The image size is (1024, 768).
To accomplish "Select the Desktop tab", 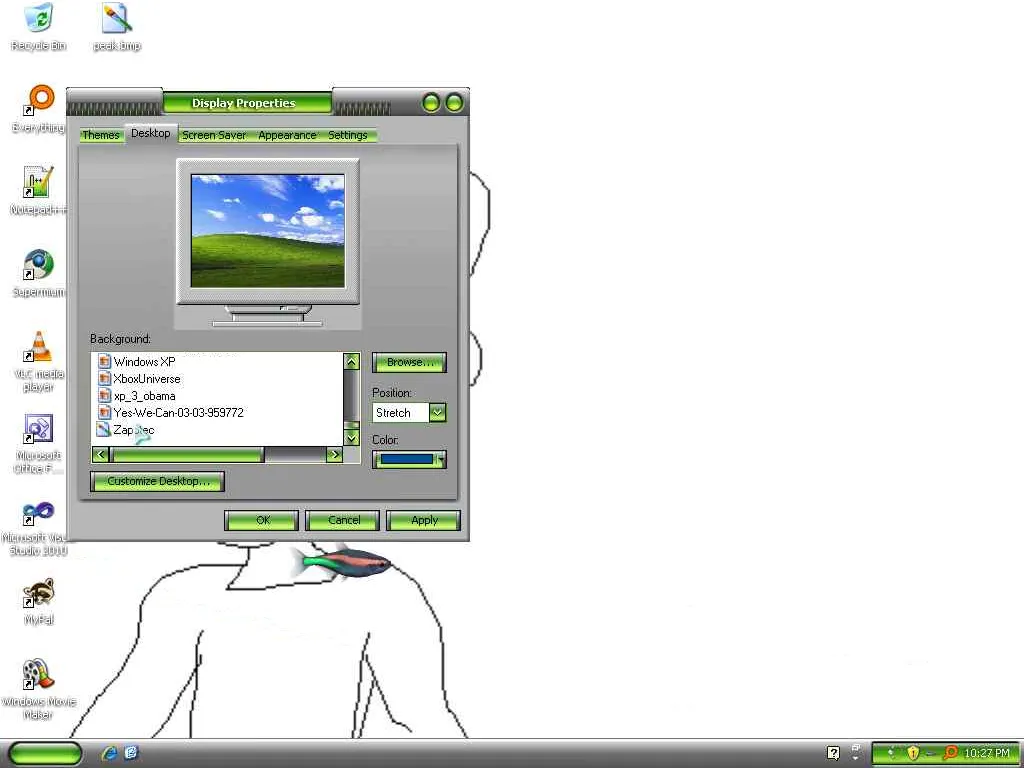I will click(x=150, y=133).
